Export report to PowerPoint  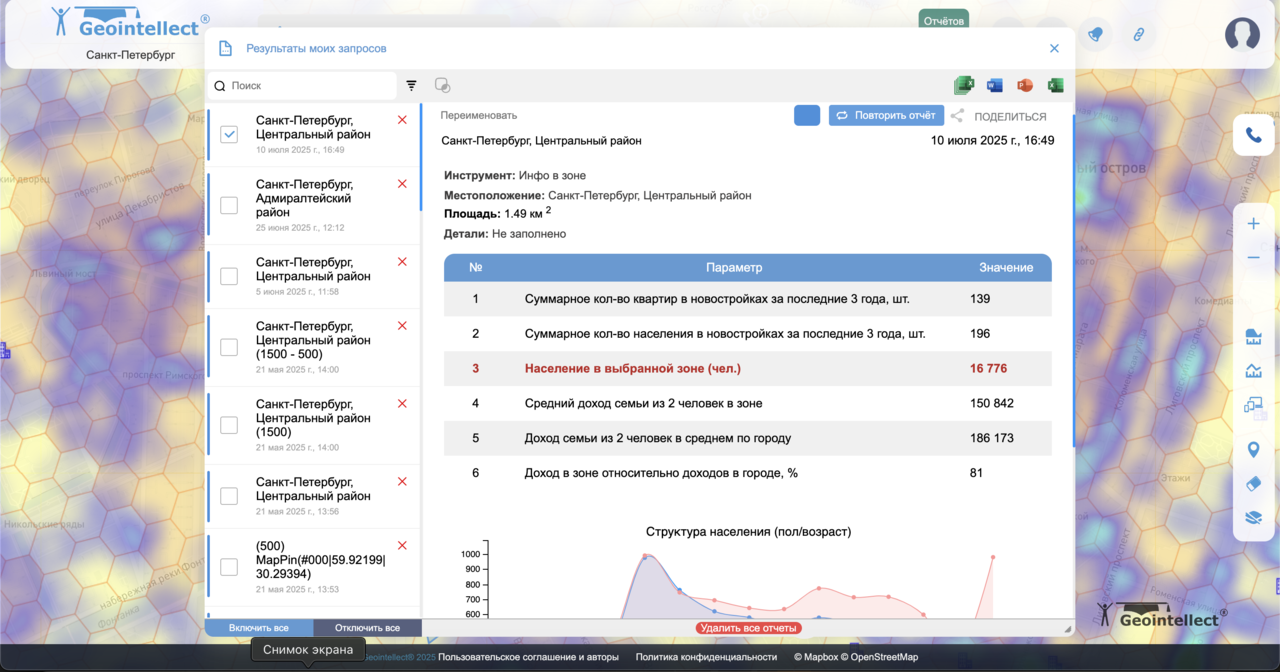(x=1024, y=86)
